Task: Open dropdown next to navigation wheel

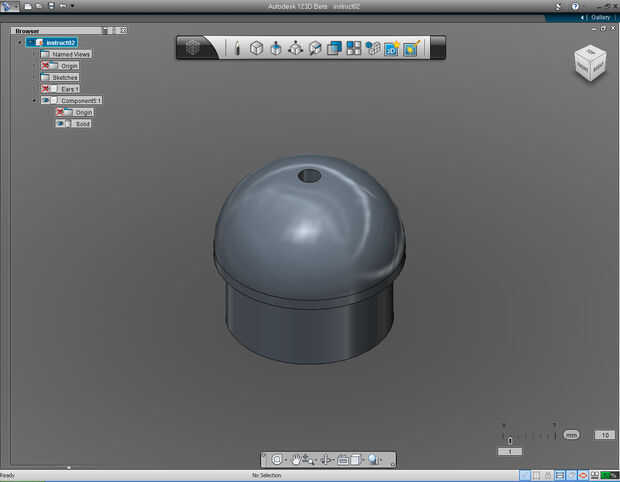Action: [285, 460]
